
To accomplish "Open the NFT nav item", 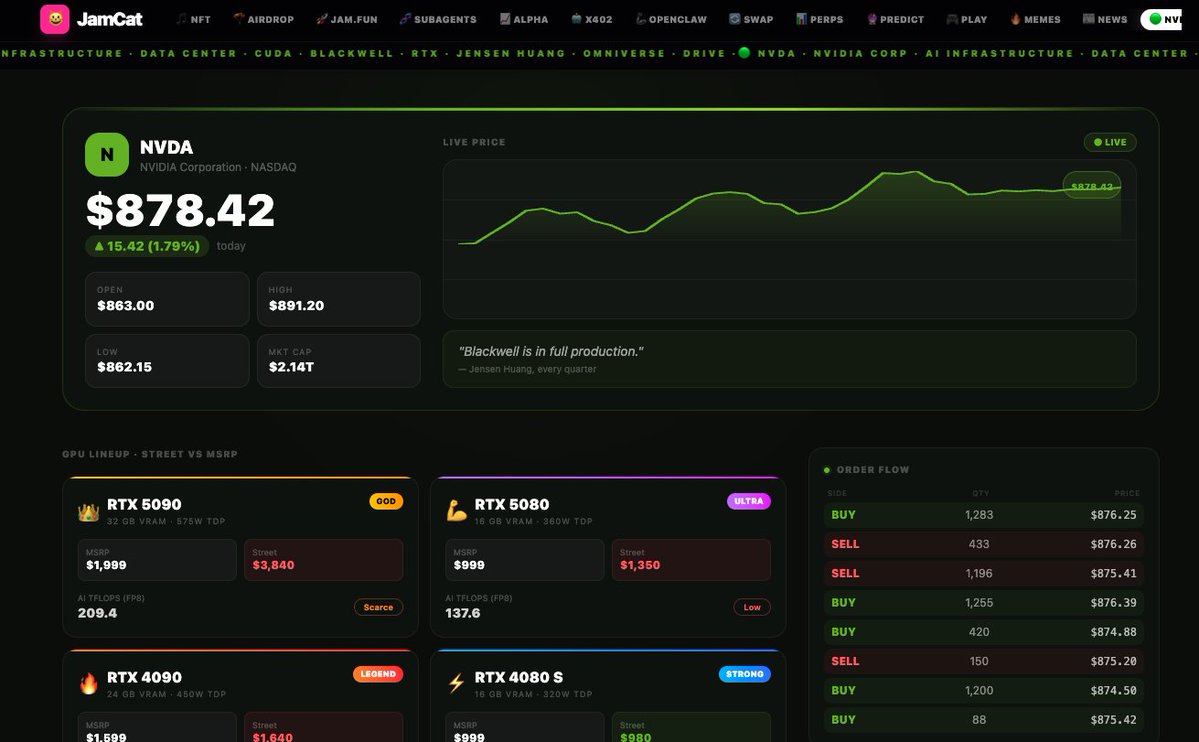I will pyautogui.click(x=193, y=19).
